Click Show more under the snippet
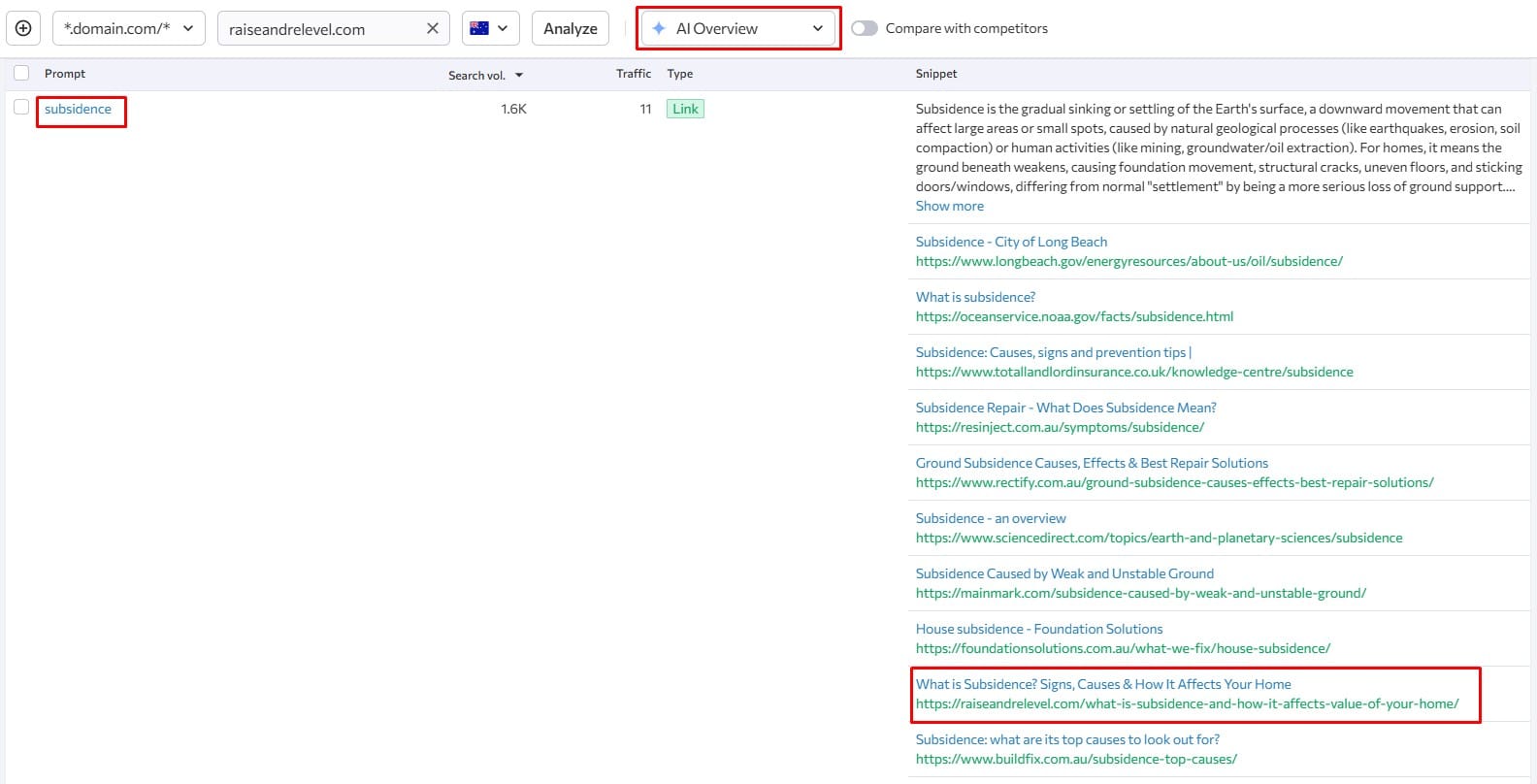1537x784 pixels. point(949,206)
